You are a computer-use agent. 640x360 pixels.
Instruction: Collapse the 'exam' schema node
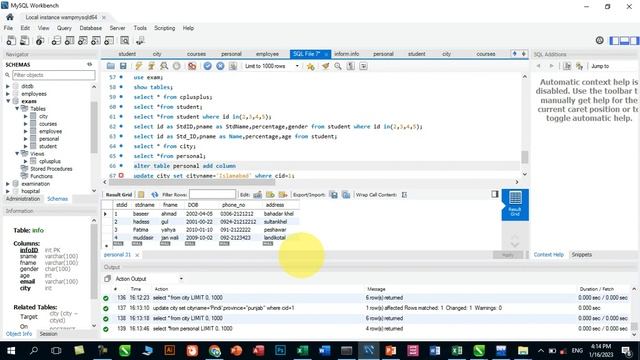tap(8, 101)
